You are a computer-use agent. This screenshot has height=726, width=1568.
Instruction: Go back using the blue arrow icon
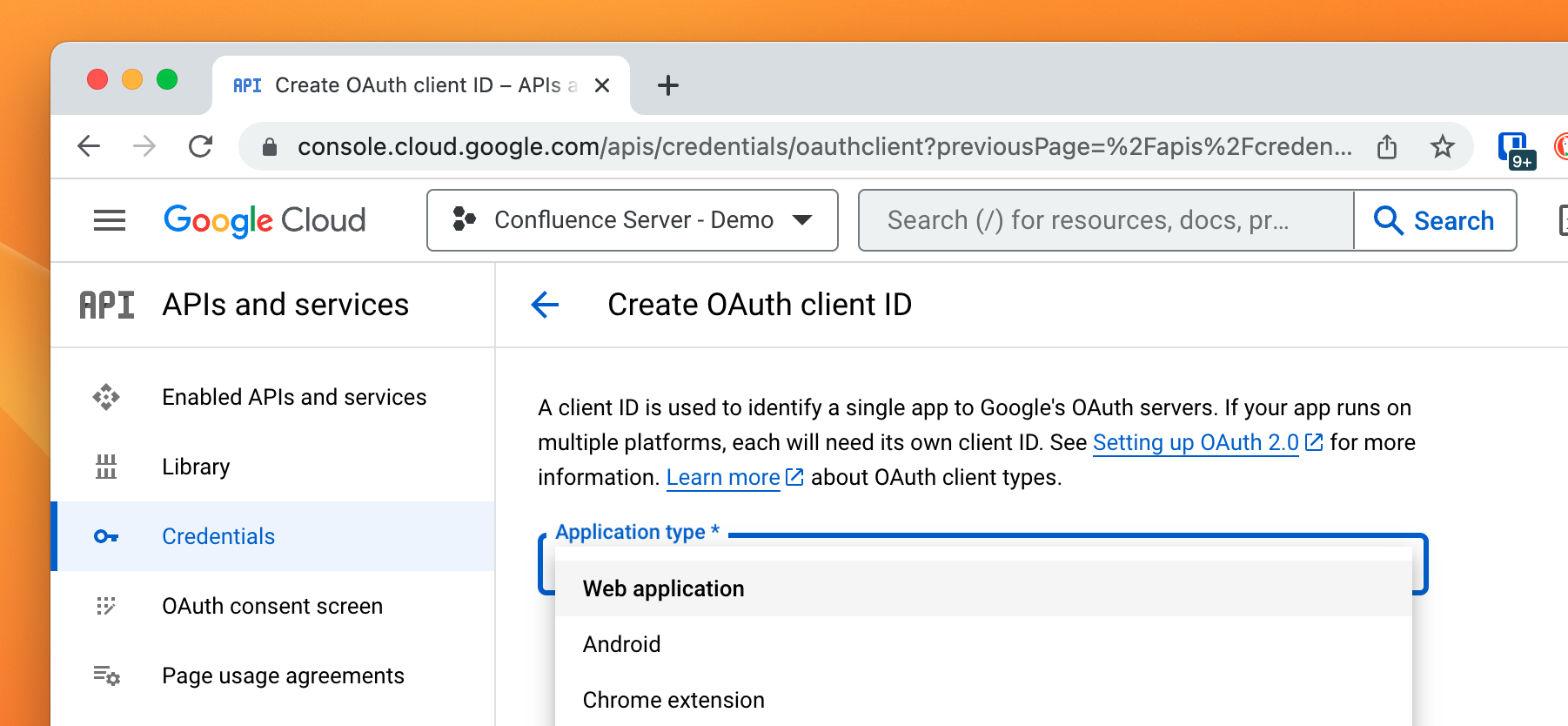click(x=546, y=305)
